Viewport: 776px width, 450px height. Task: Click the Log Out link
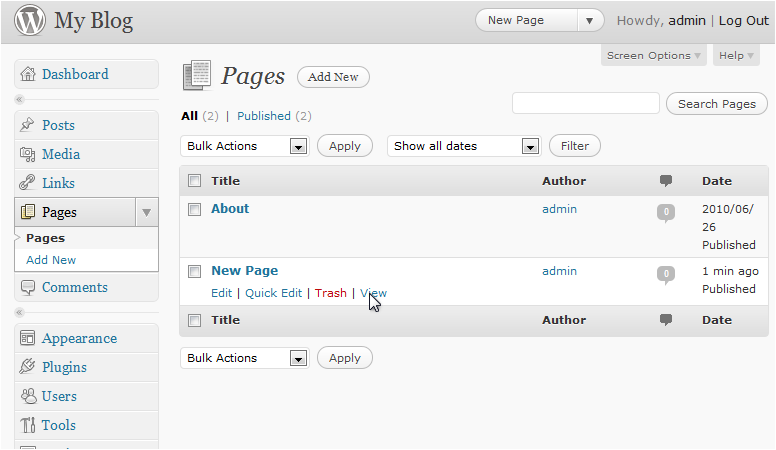coord(743,21)
